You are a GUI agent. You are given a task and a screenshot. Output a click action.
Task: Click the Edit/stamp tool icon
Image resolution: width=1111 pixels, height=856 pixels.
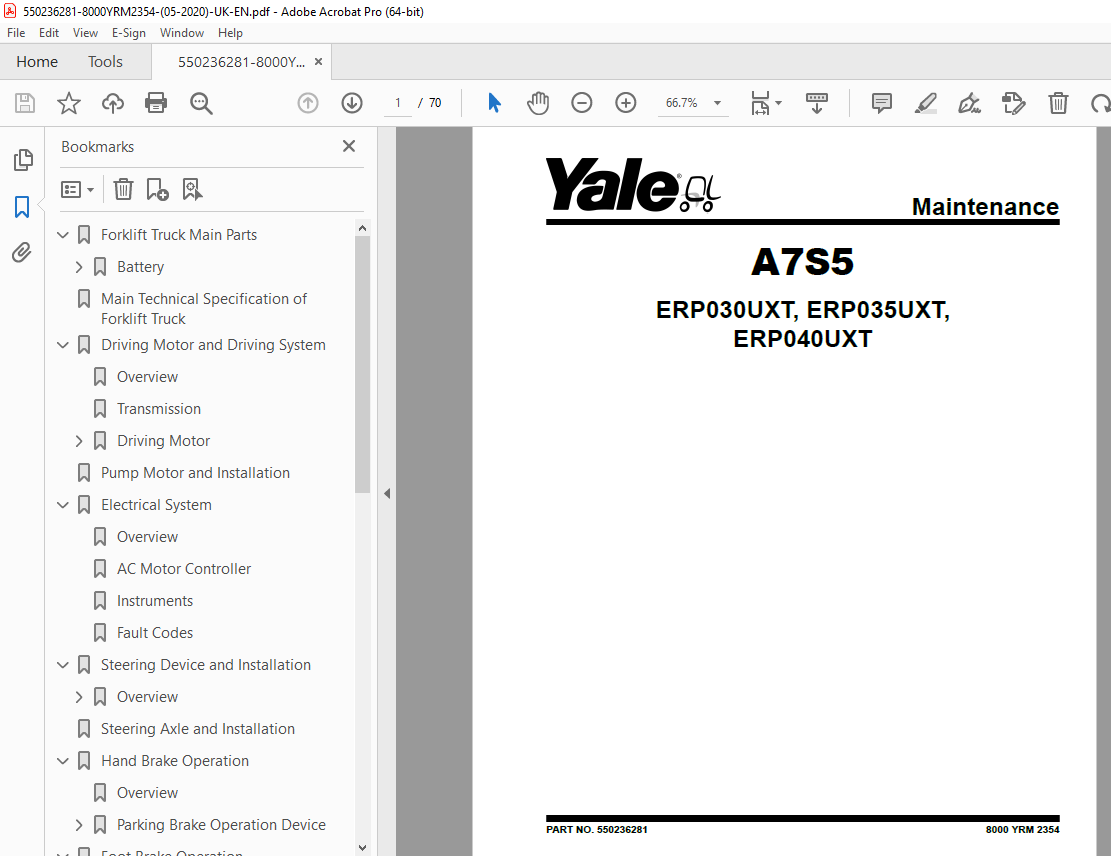1013,103
